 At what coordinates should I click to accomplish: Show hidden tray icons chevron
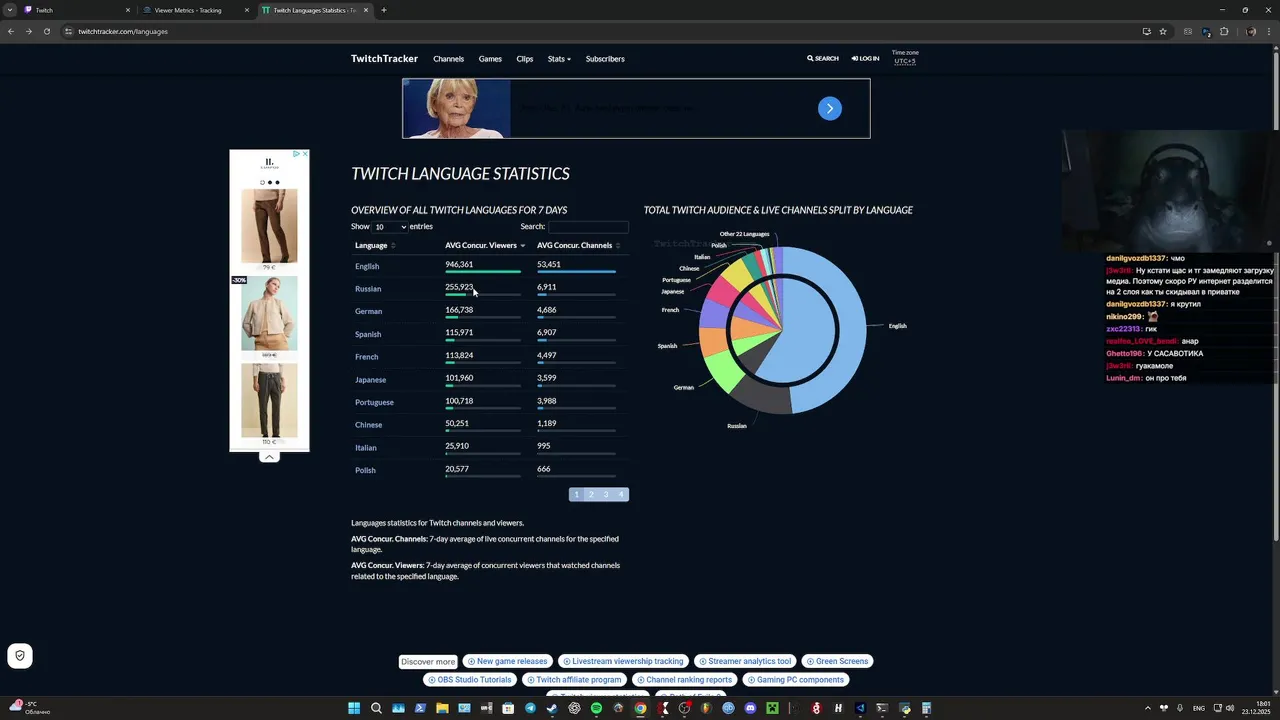point(1147,708)
